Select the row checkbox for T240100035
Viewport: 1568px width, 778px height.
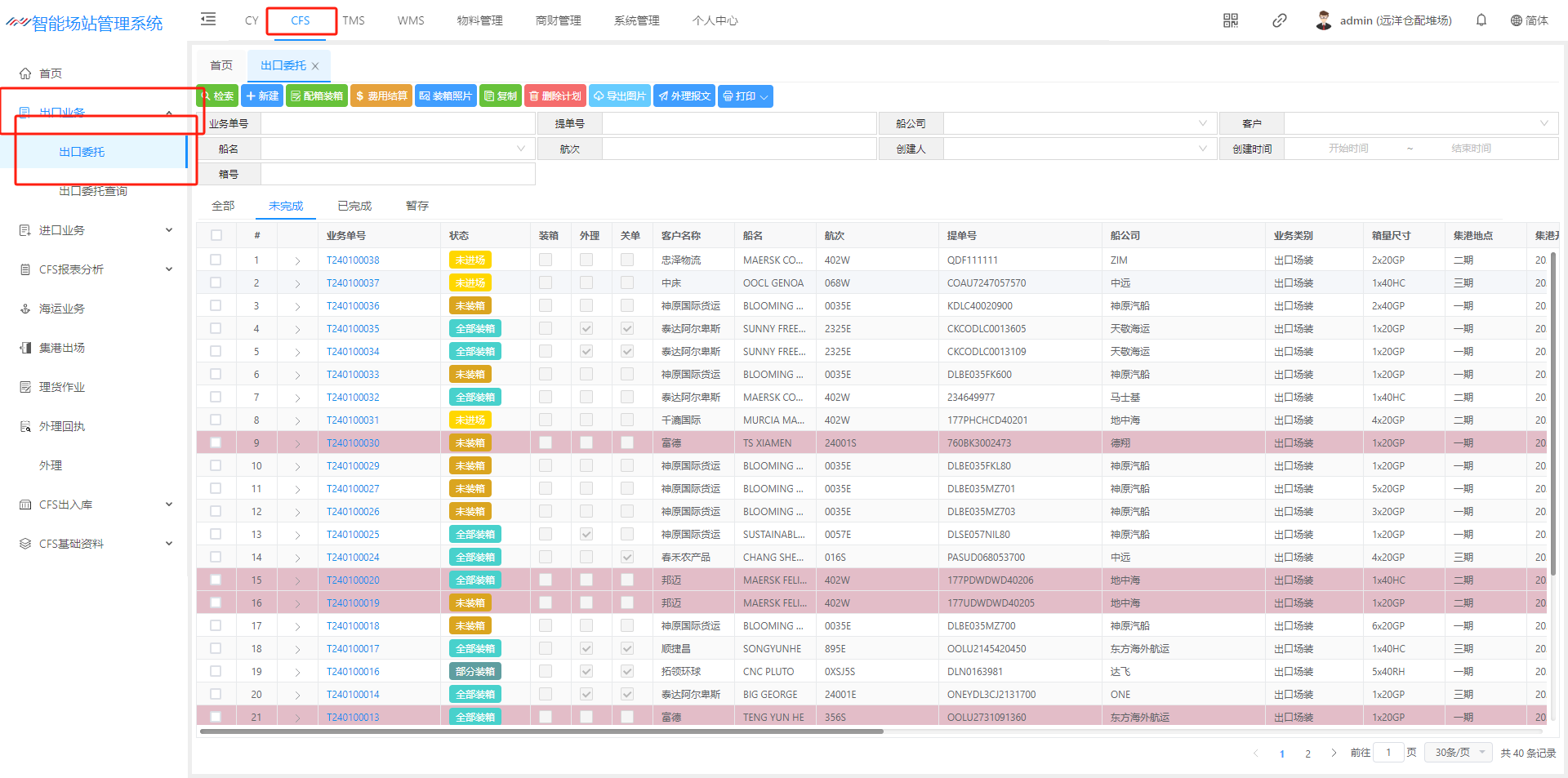pos(216,328)
